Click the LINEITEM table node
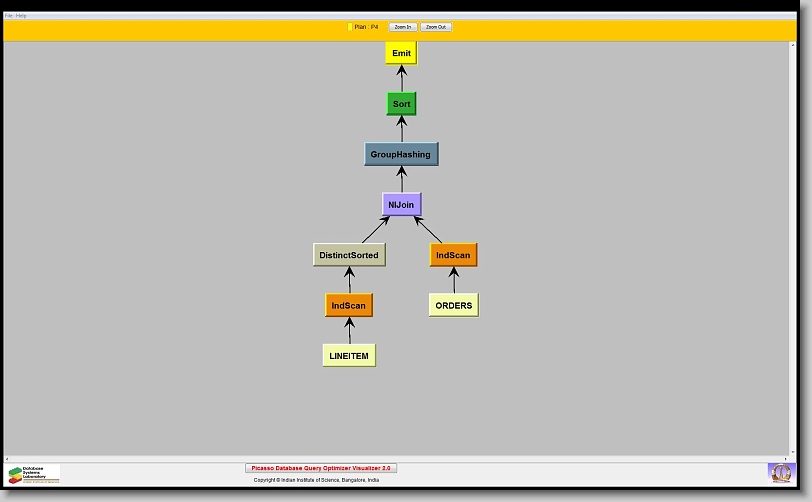This screenshot has height=502, width=812. (x=349, y=355)
